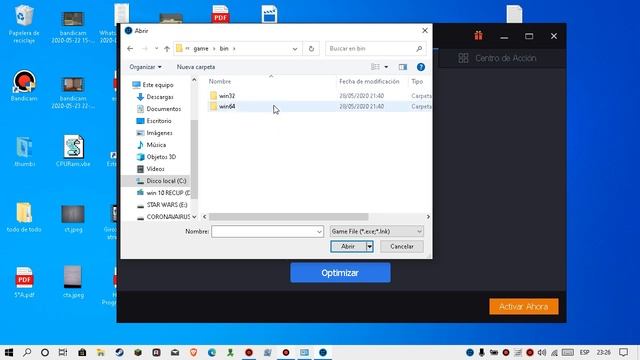Select the 5°A.pdf desktop file
The width and height of the screenshot is (640, 360).
tap(24, 282)
